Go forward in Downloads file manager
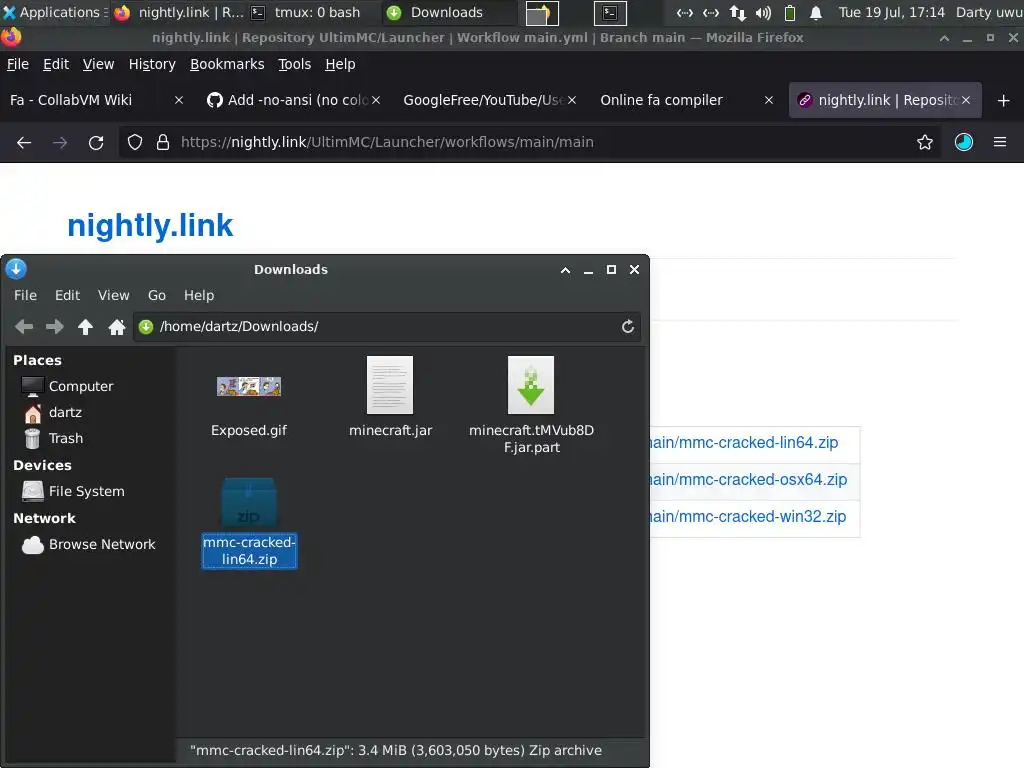1024x768 pixels. 55,327
